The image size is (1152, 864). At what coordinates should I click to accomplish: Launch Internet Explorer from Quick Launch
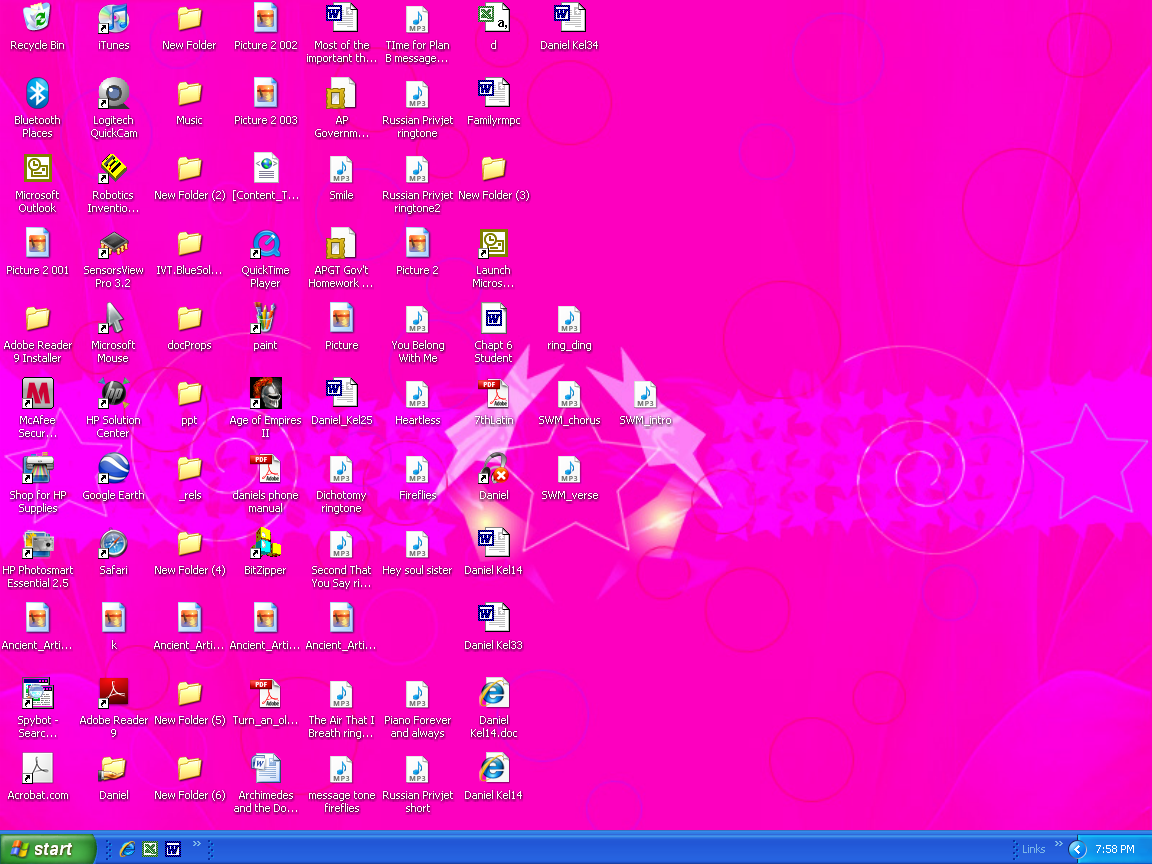point(126,848)
